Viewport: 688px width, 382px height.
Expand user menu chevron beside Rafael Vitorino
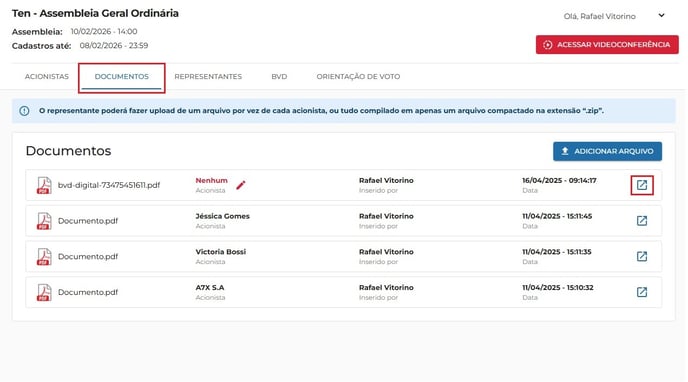[x=661, y=15]
